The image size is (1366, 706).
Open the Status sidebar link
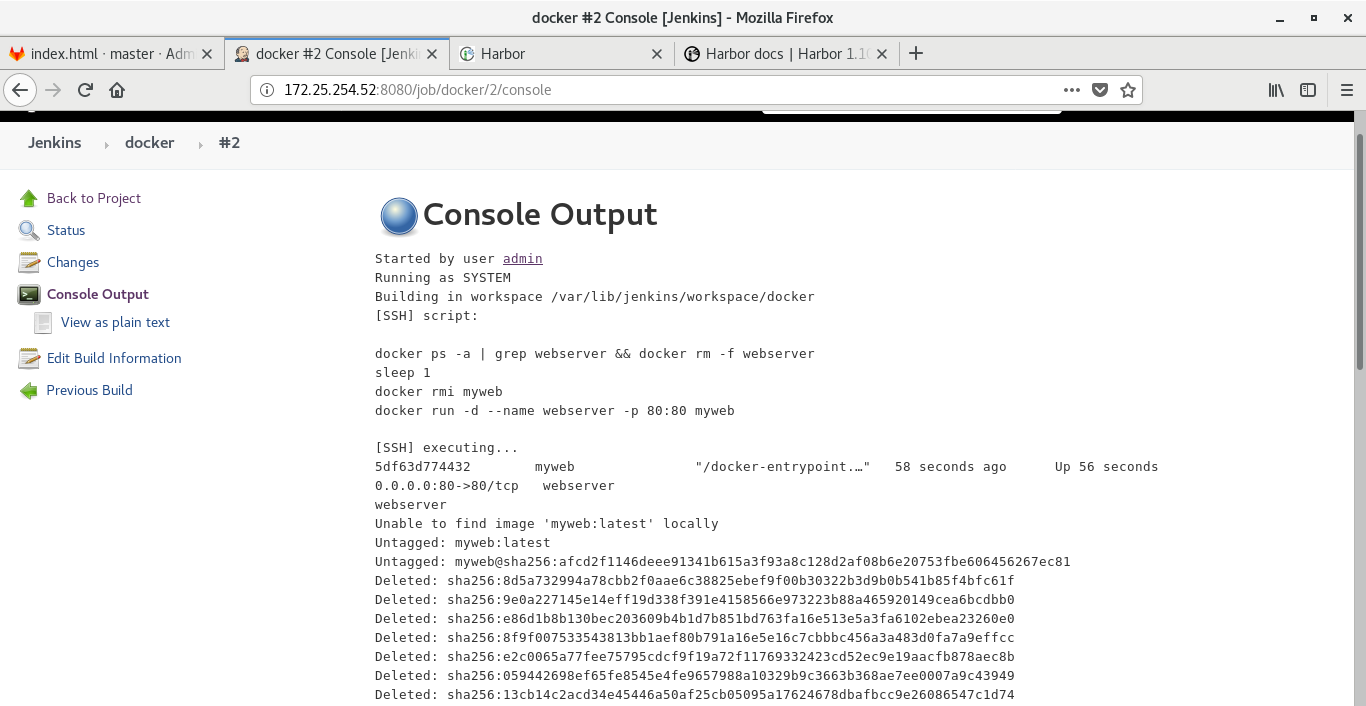click(66, 230)
